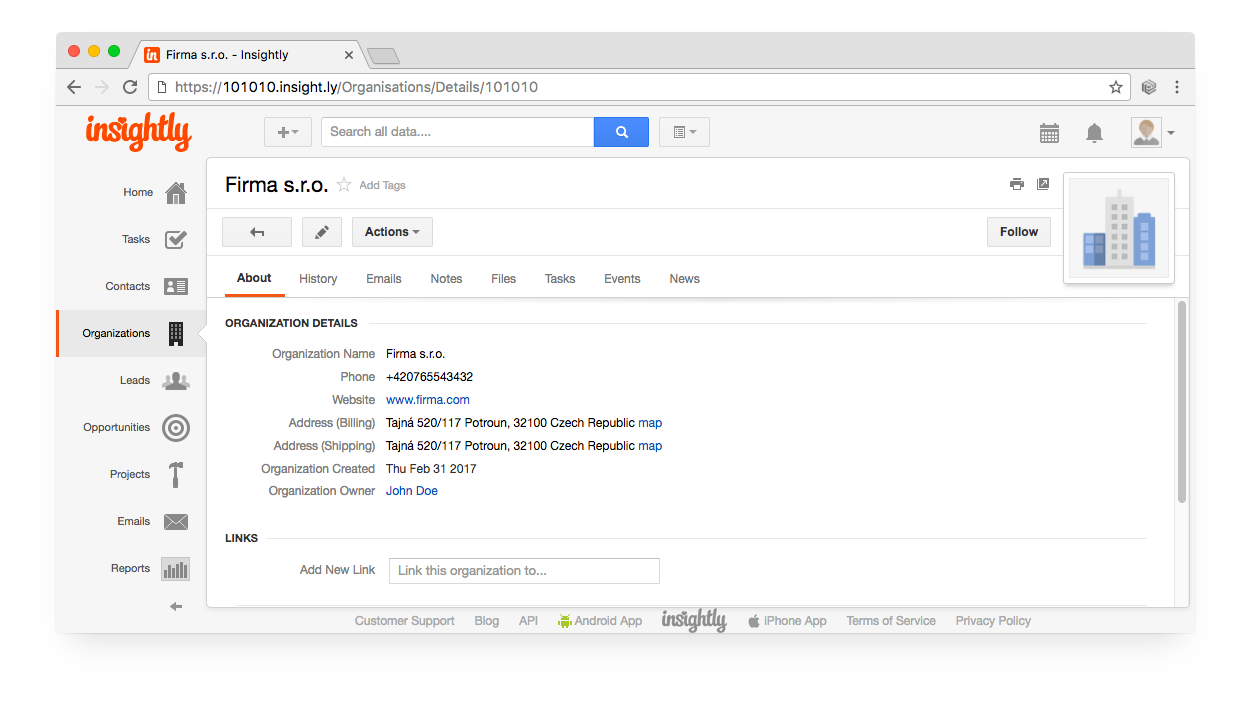Open a new browser tab

383,56
